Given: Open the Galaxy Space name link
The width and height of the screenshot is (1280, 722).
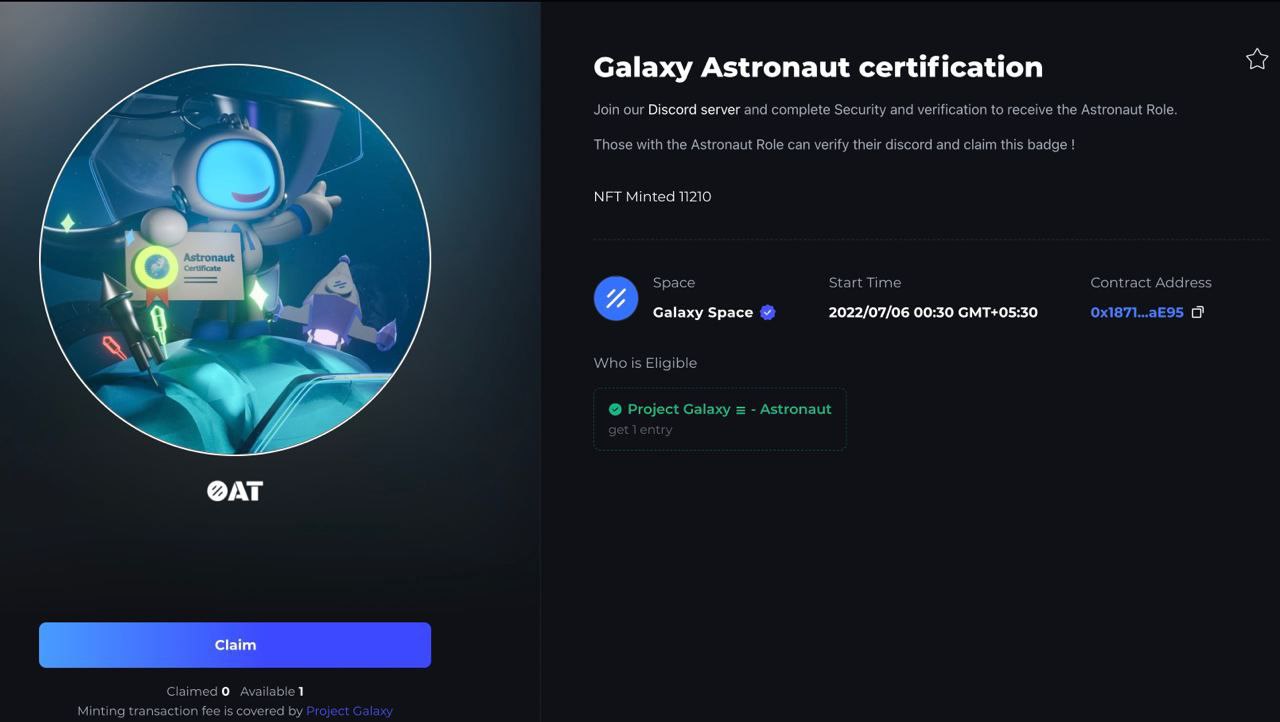Looking at the screenshot, I should (x=702, y=312).
